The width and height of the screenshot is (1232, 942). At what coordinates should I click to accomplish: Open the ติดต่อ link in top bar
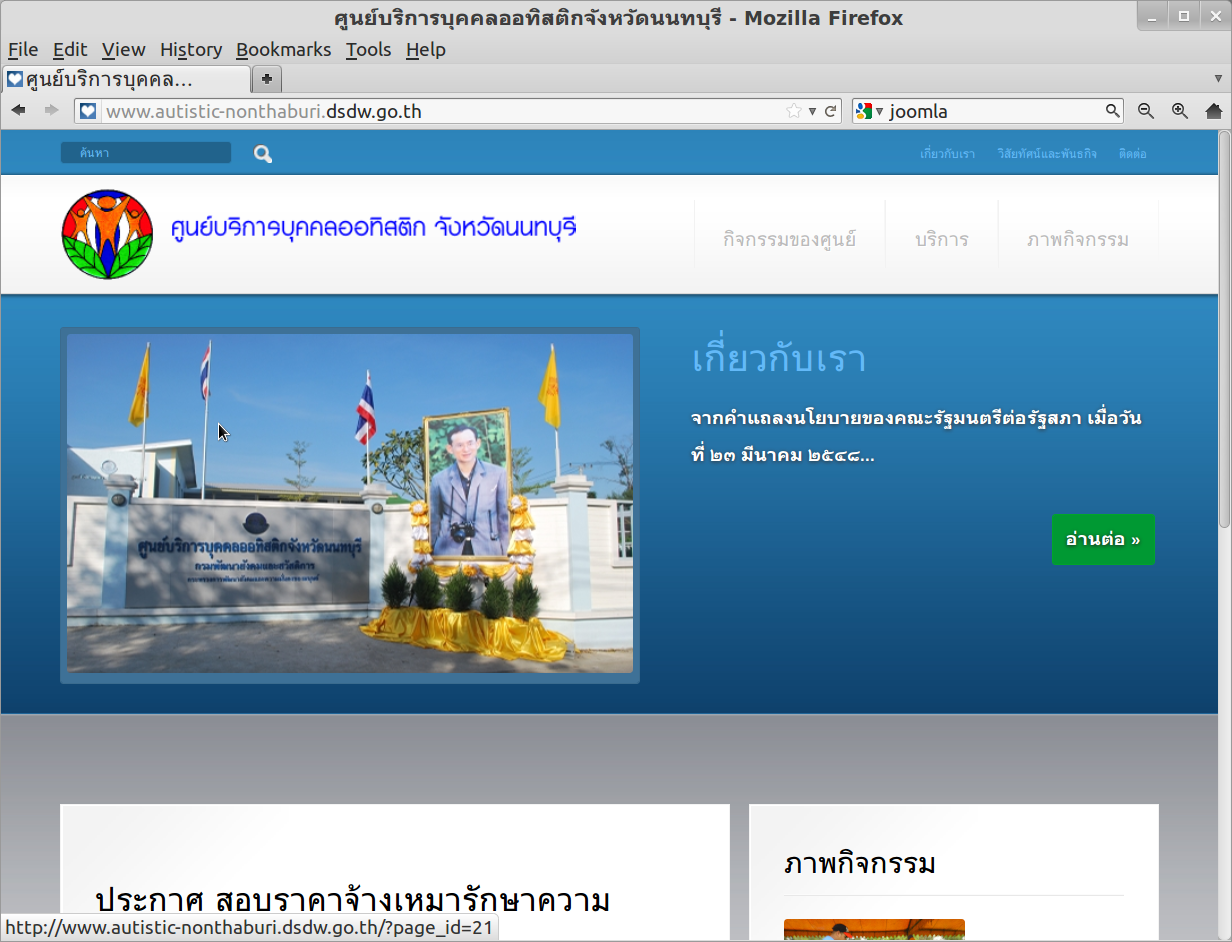[x=1132, y=154]
